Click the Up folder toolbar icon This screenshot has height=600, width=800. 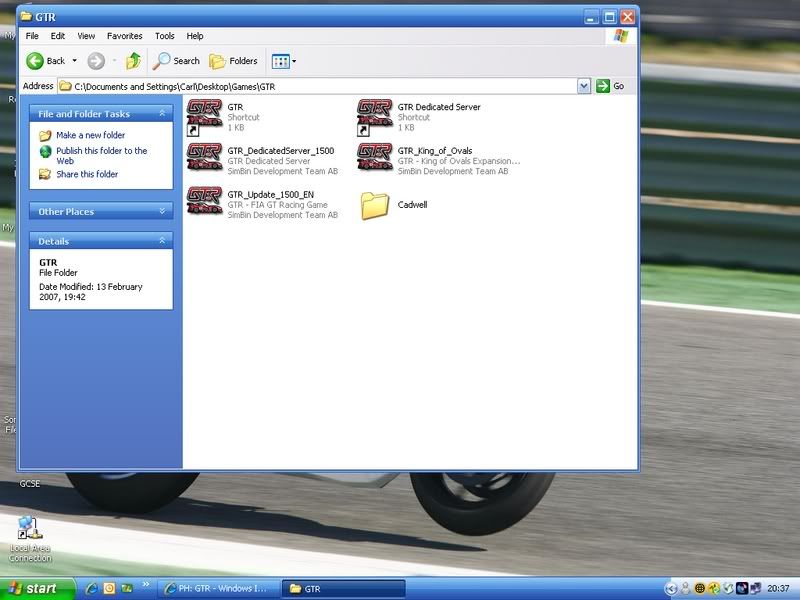[x=133, y=61]
